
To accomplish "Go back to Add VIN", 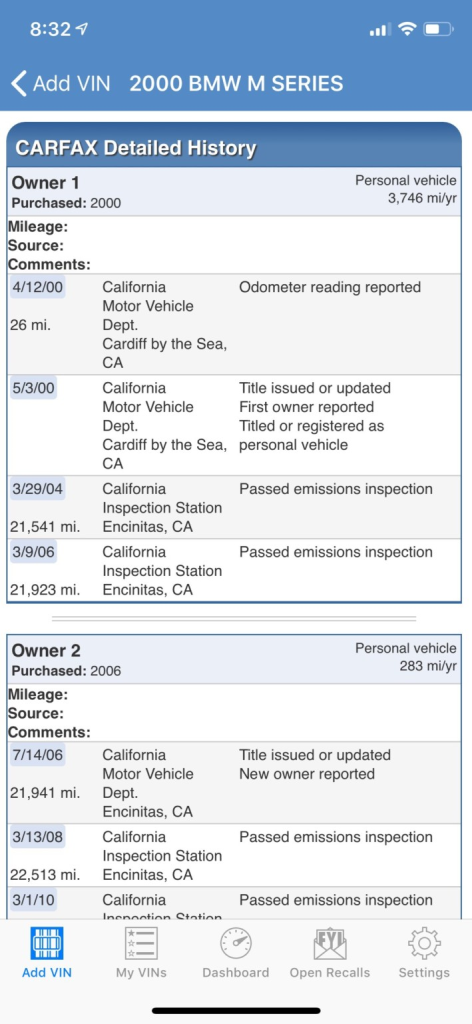I will (61, 84).
